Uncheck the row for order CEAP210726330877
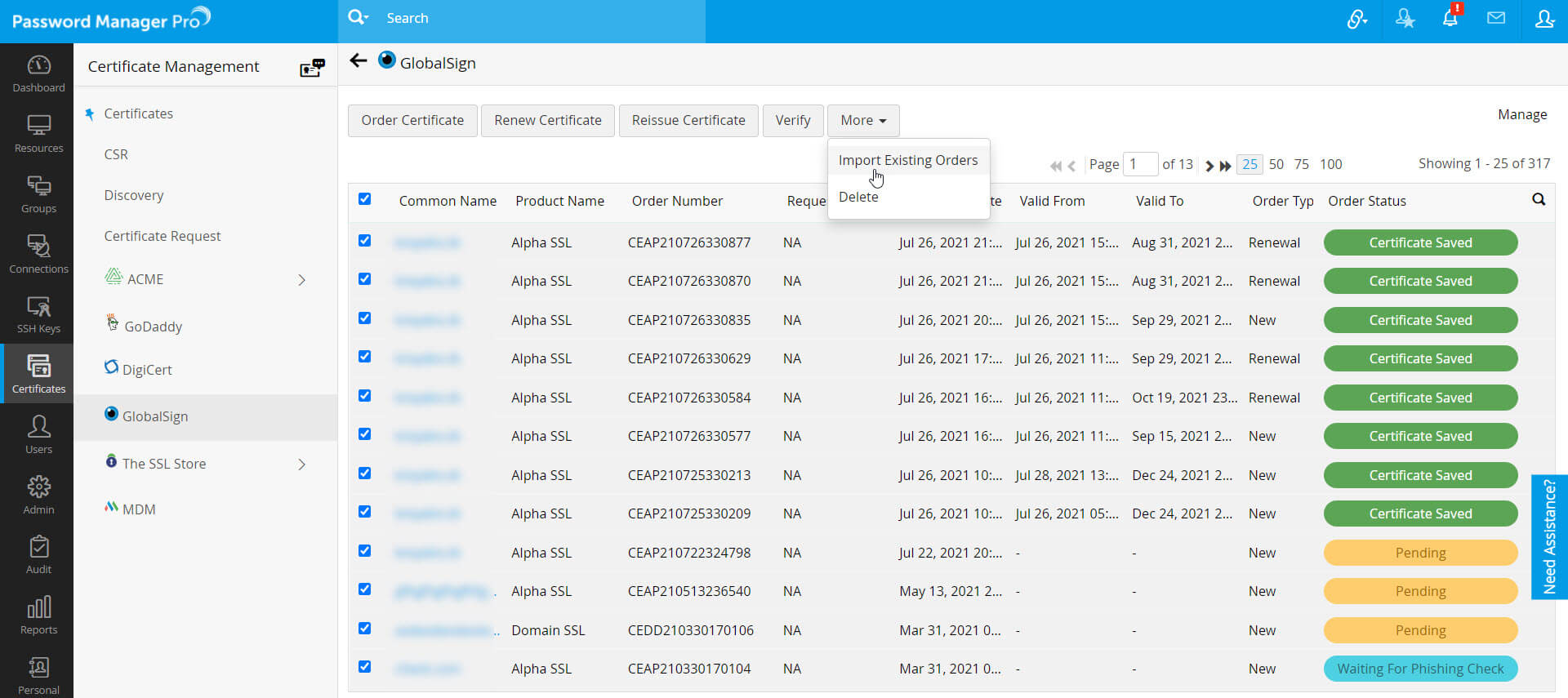 pos(365,241)
